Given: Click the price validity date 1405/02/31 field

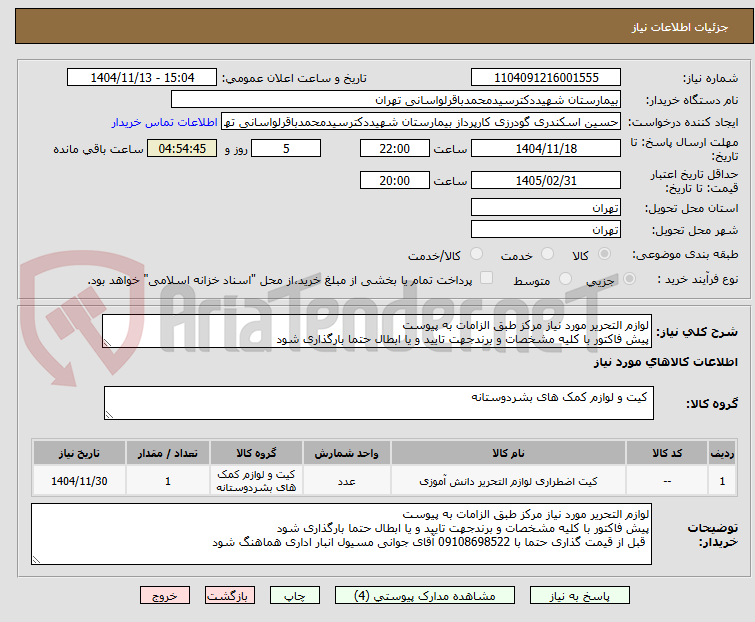Looking at the screenshot, I should tap(546, 180).
